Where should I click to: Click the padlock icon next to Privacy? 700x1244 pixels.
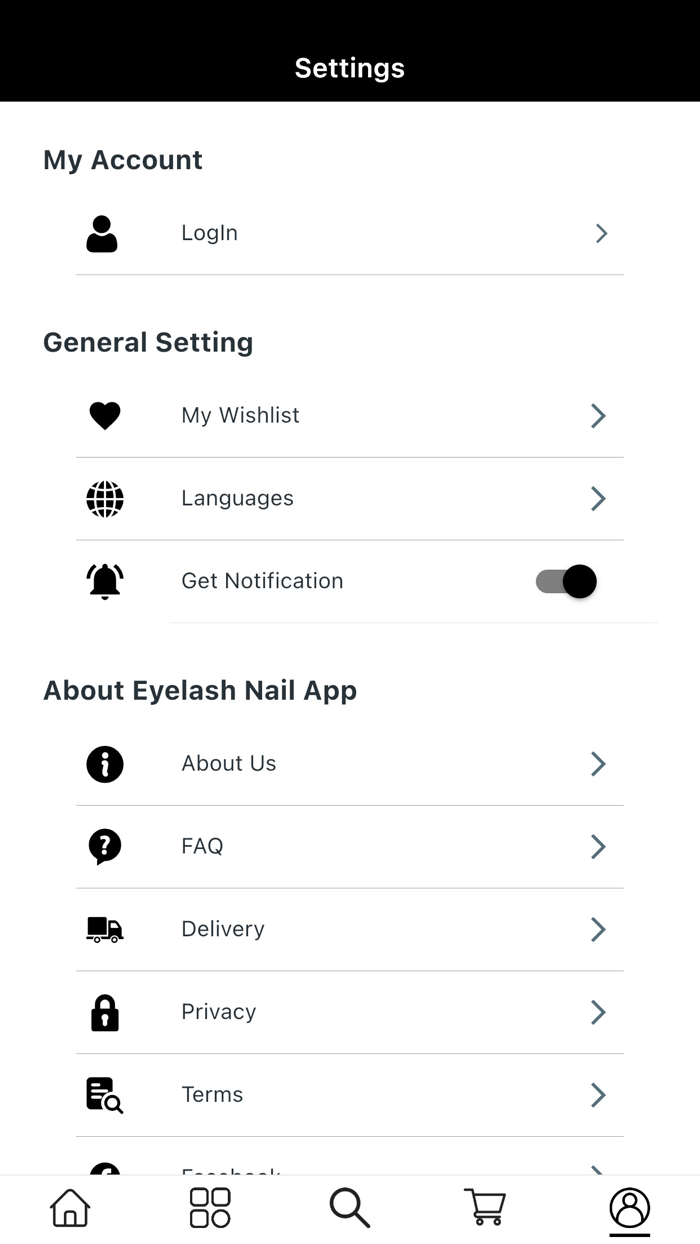[x=104, y=1012]
